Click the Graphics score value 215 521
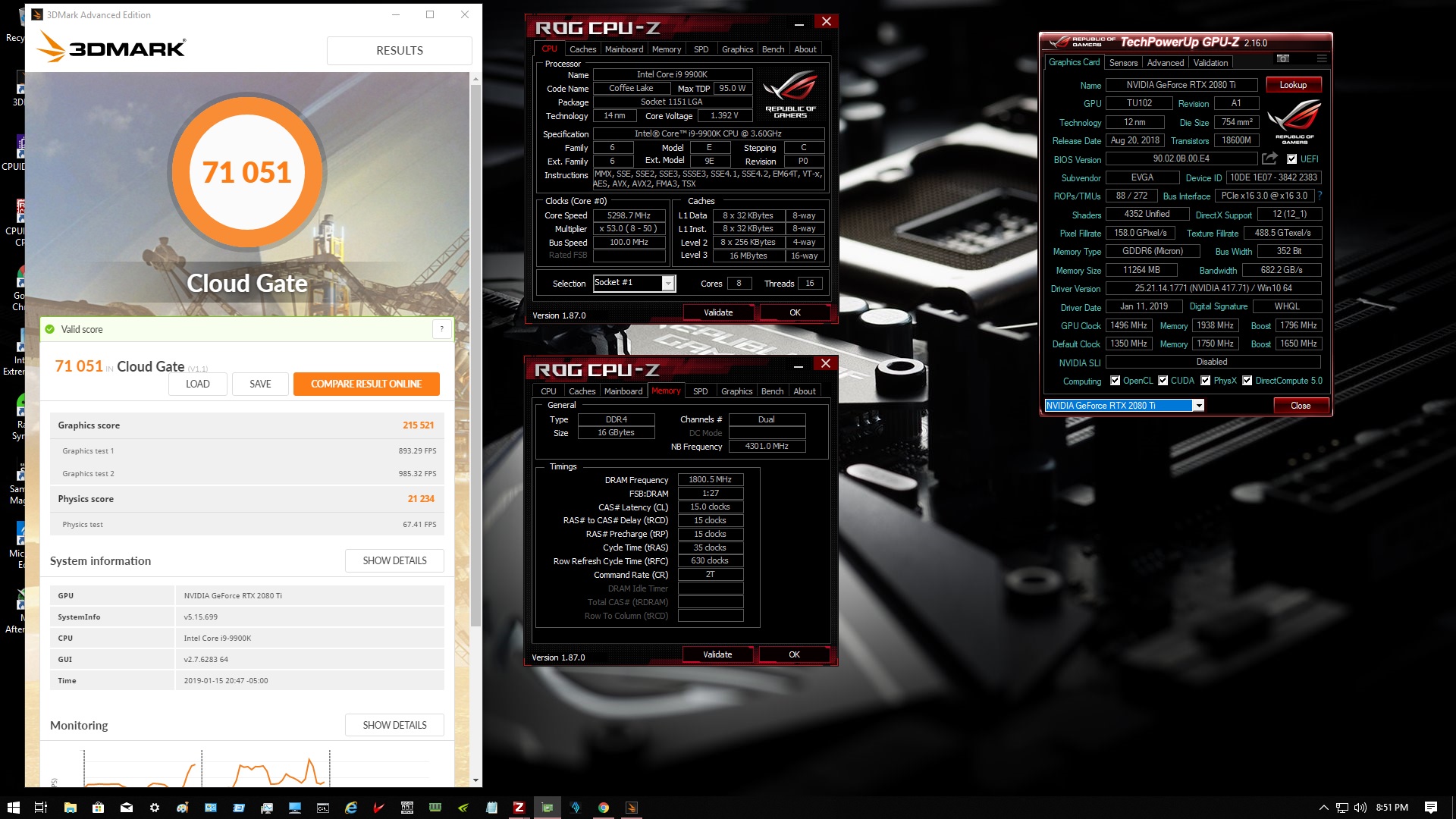 click(419, 425)
